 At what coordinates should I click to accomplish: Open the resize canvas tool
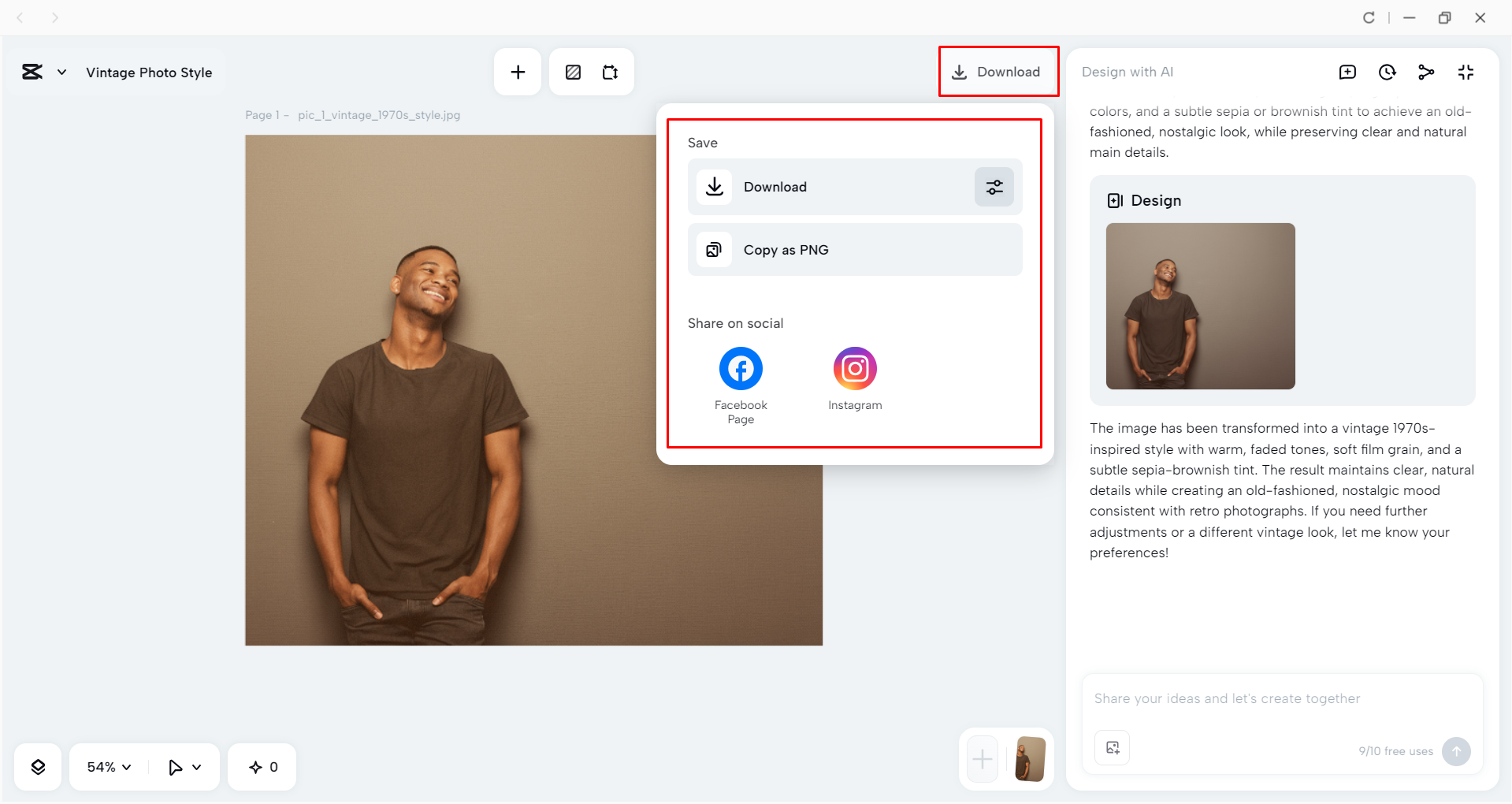(x=611, y=73)
